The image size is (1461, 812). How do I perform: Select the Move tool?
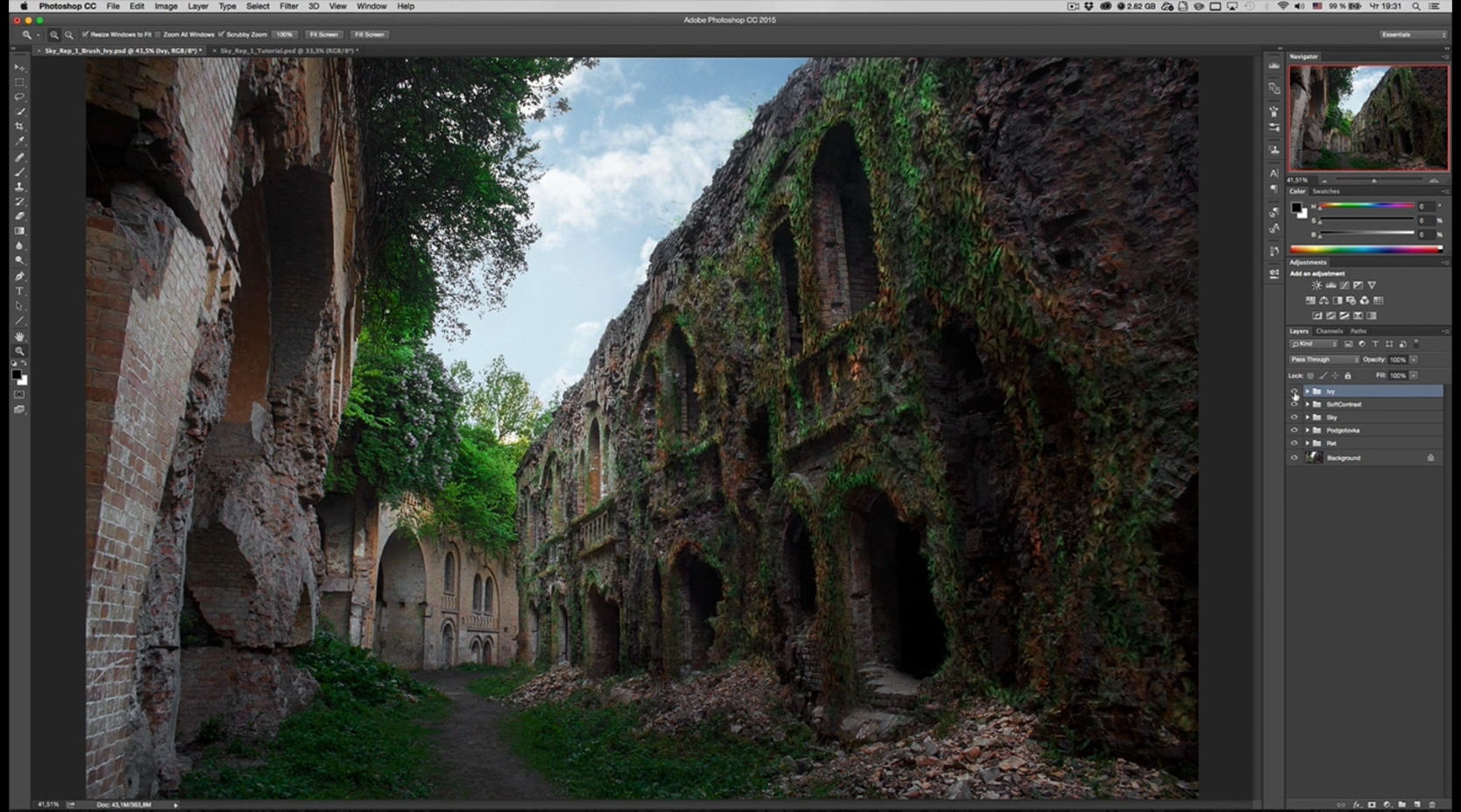(19, 67)
